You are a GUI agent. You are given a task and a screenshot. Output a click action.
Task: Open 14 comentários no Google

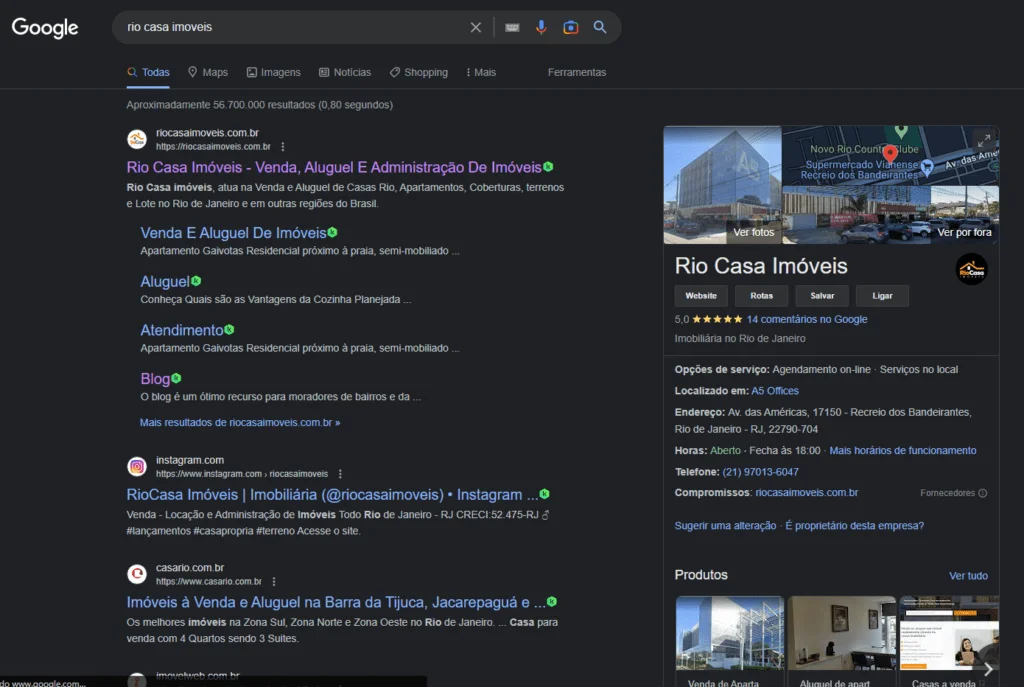(807, 319)
